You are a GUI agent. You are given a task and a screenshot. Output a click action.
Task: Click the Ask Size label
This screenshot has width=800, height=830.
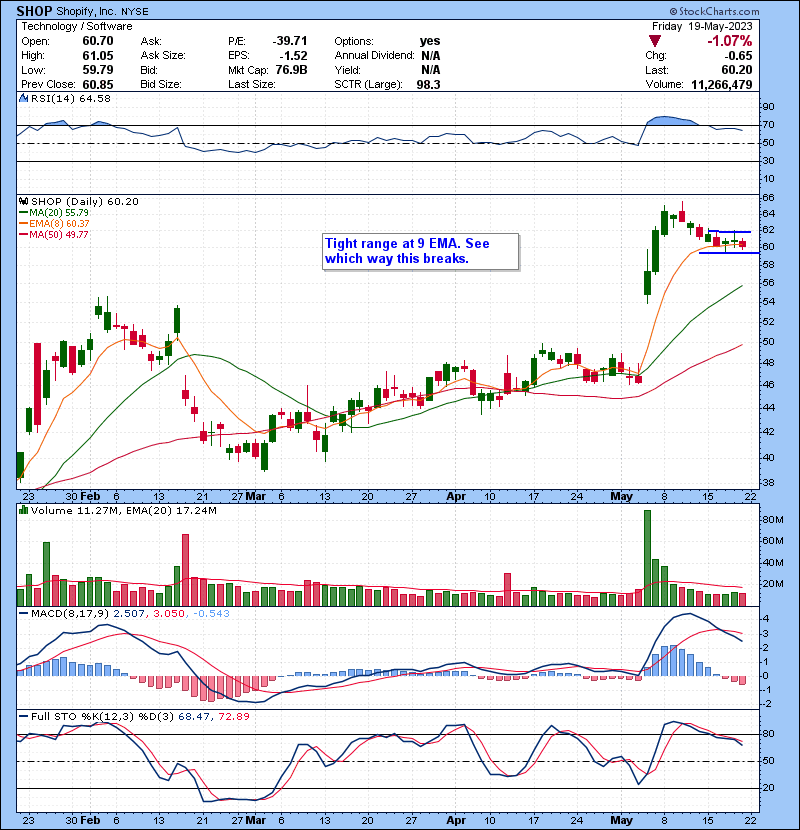coord(163,56)
